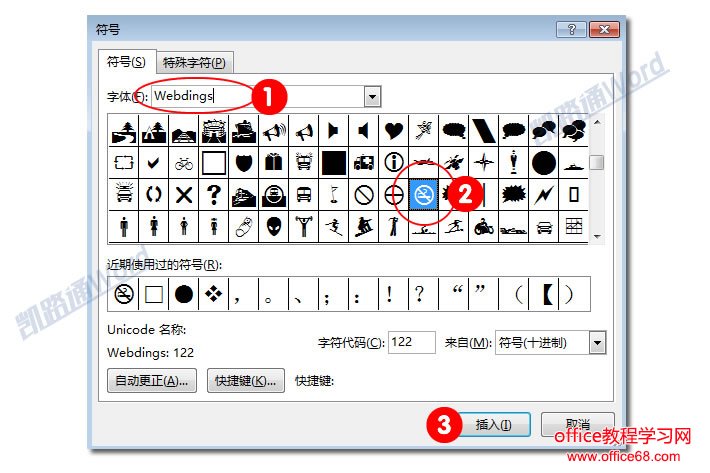Choose recent exclamation mark symbol

click(x=389, y=295)
